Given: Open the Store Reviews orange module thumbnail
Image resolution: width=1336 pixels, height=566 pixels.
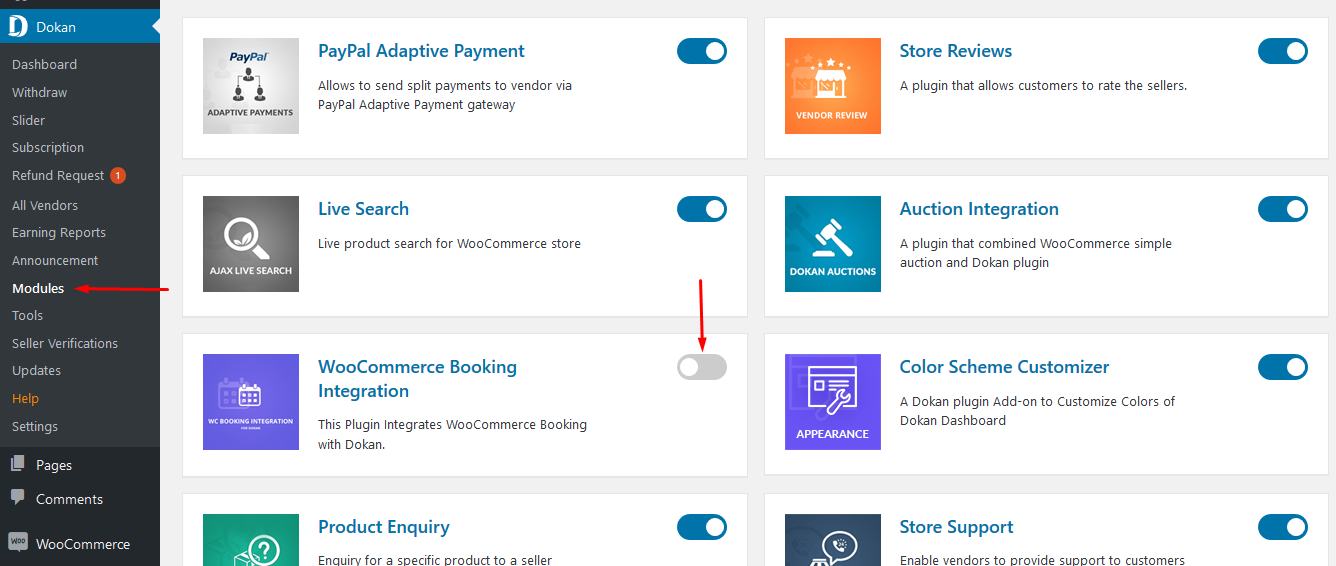Looking at the screenshot, I should point(833,86).
